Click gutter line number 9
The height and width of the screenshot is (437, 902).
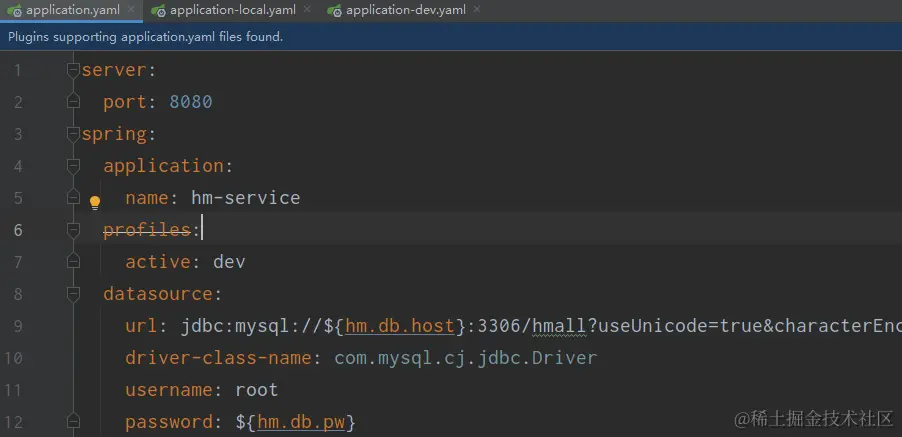[17, 327]
